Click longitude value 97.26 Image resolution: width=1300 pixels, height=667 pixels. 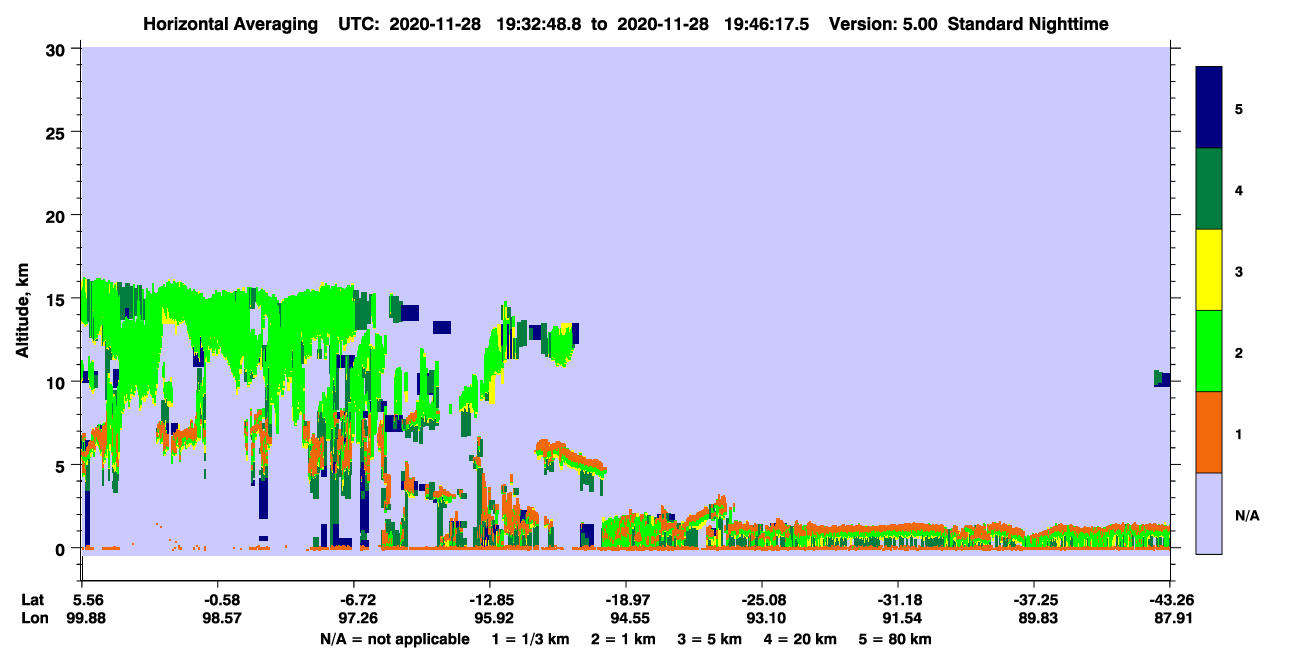click(x=358, y=618)
